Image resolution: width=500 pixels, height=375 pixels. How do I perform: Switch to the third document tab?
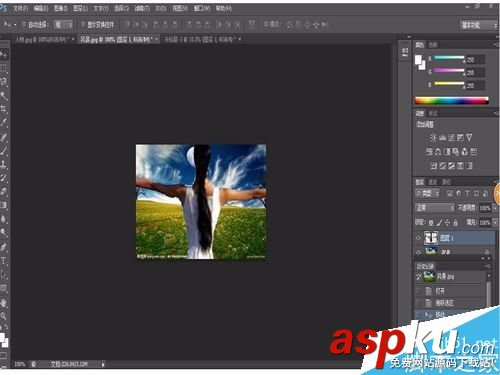[202, 39]
